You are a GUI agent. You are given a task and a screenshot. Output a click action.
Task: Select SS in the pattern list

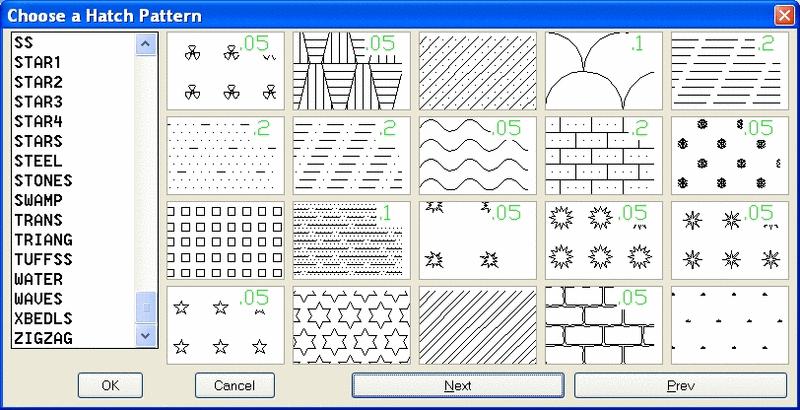tap(24, 42)
